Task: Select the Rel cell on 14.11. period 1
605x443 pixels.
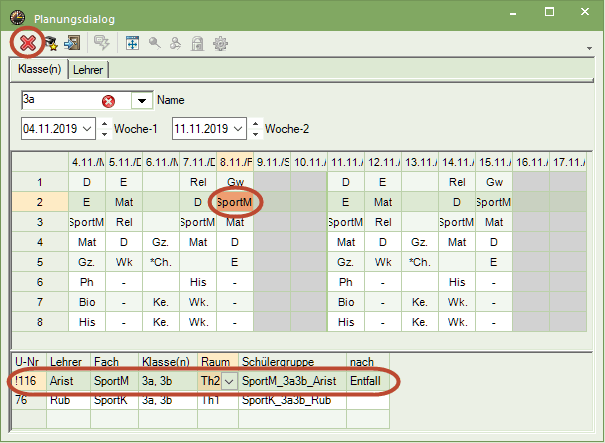Action: [x=457, y=182]
